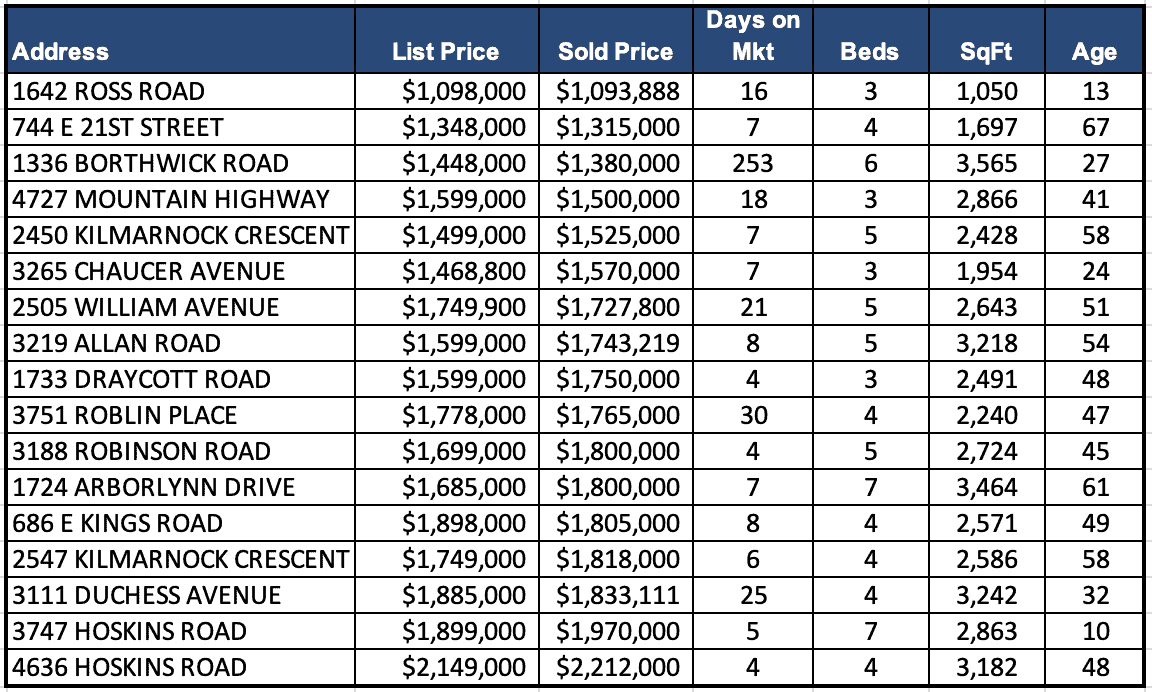Click square footage 3,464 cell
The height and width of the screenshot is (692, 1152).
pyautogui.click(x=986, y=488)
